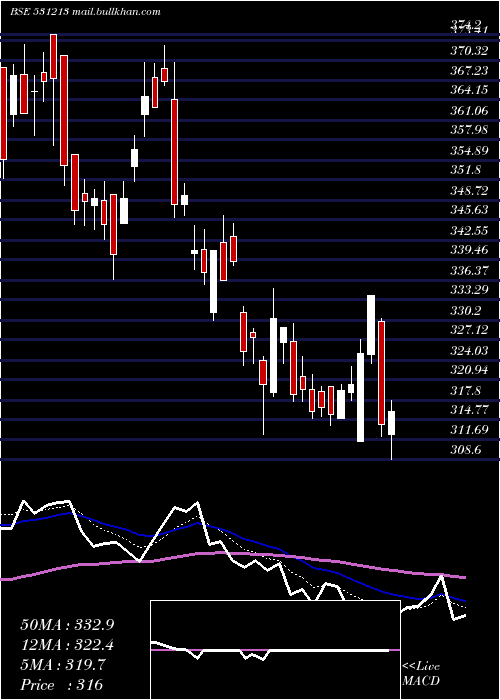The image size is (500, 700).
Task: Click the 5MA : 319.7 reading
Action: (x=63, y=665)
